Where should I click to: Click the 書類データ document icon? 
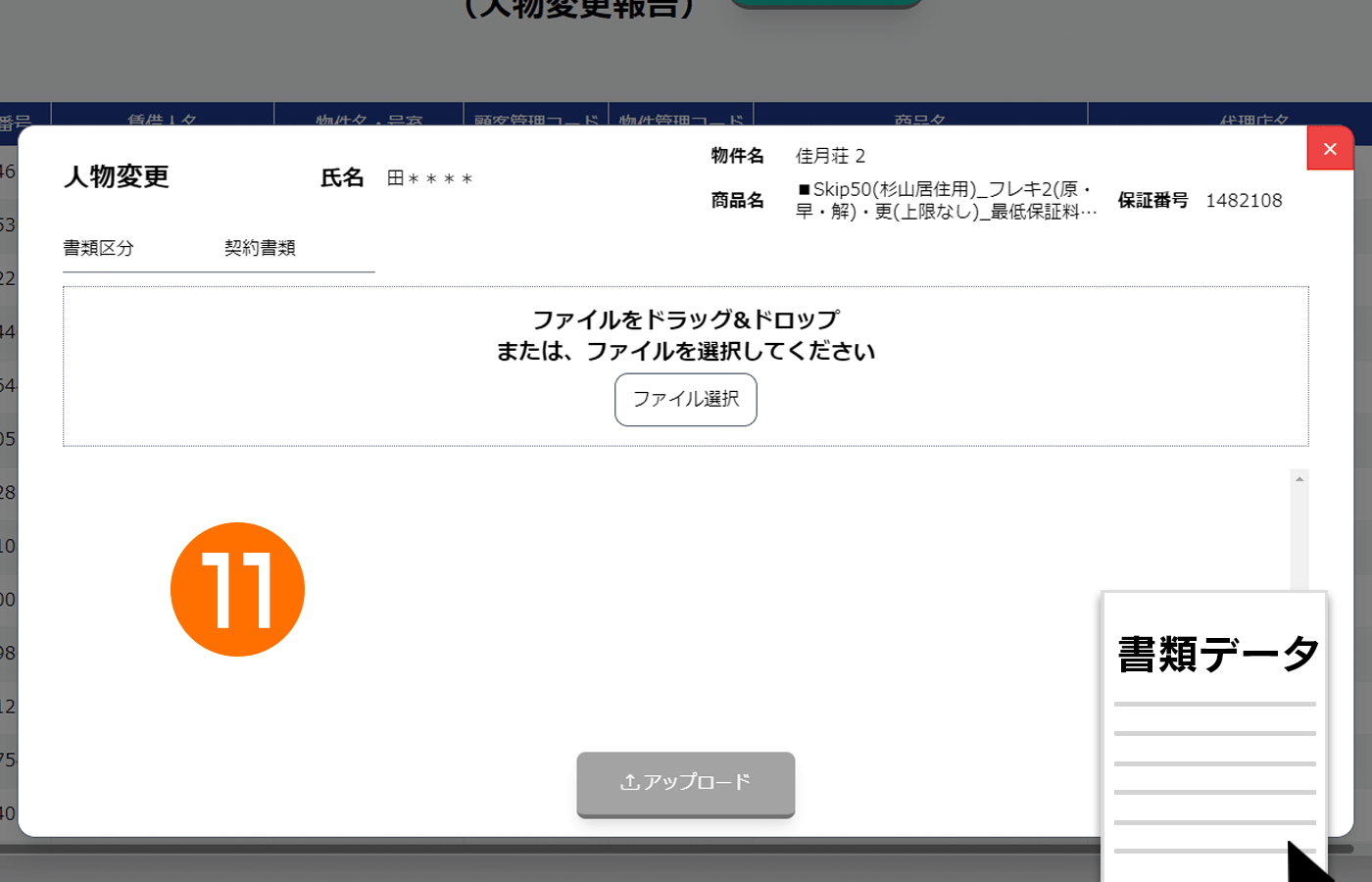click(x=1214, y=735)
